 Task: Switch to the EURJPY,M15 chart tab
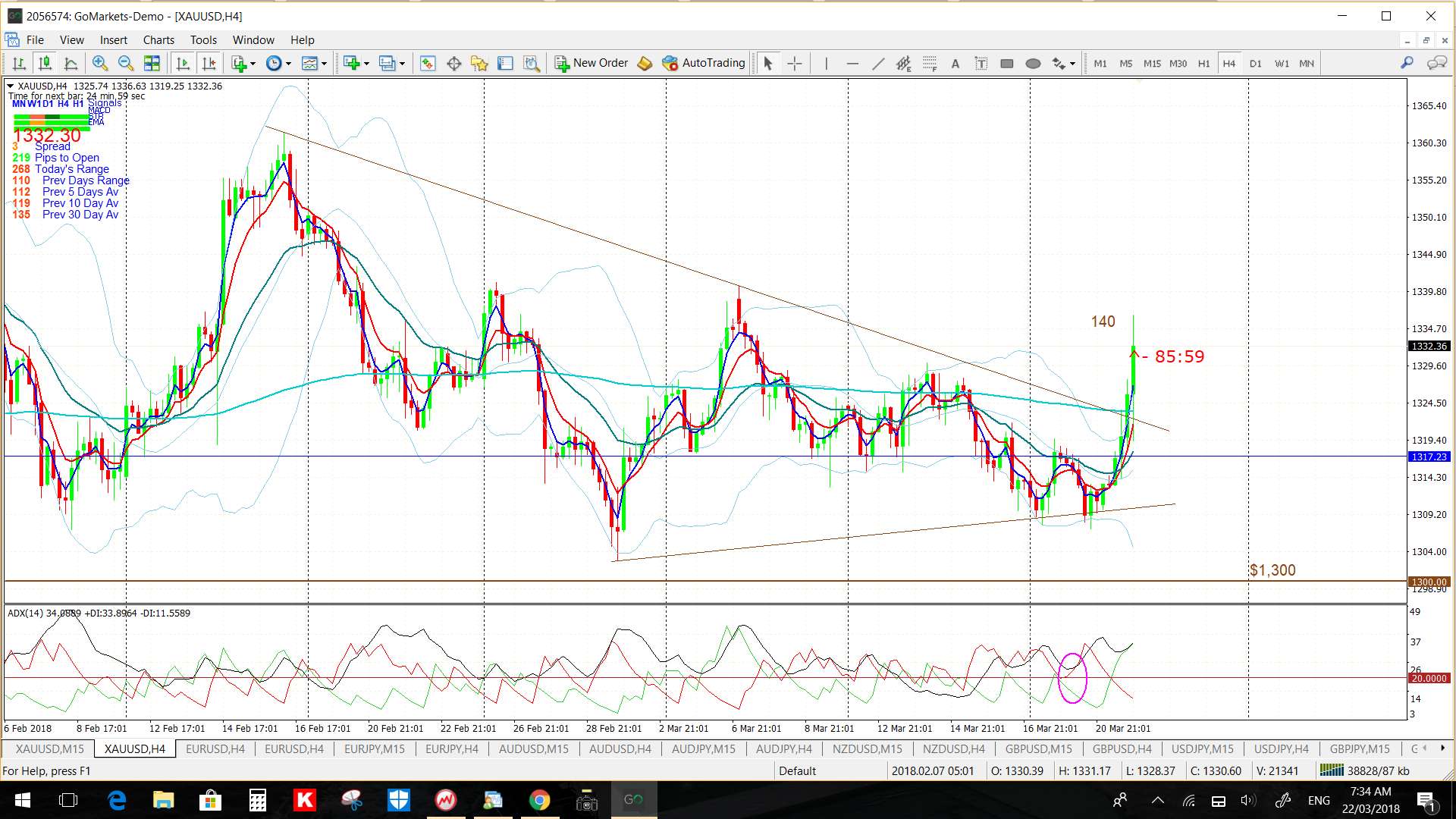coord(375,749)
